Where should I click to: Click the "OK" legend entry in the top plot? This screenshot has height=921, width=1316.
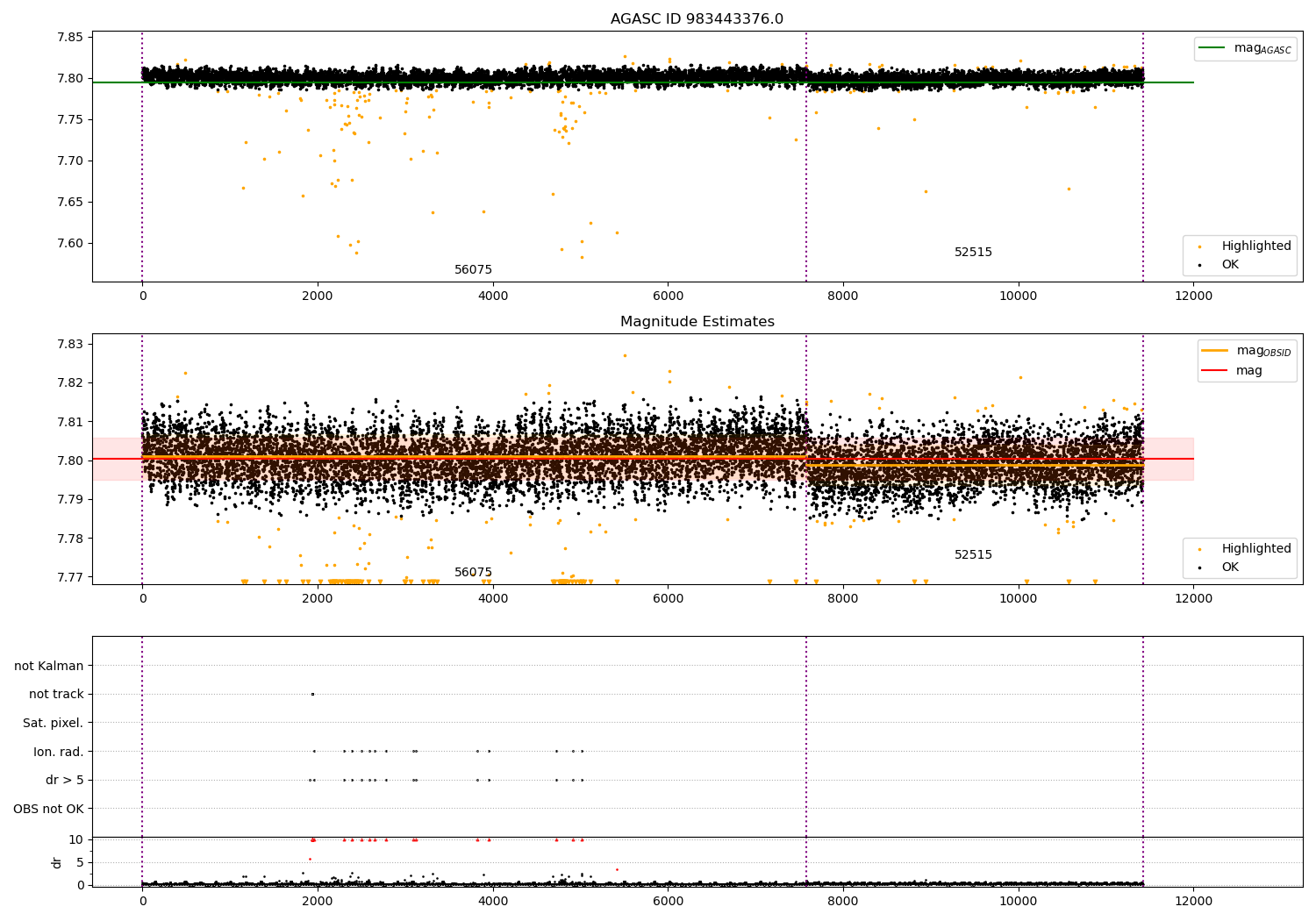point(1230,265)
